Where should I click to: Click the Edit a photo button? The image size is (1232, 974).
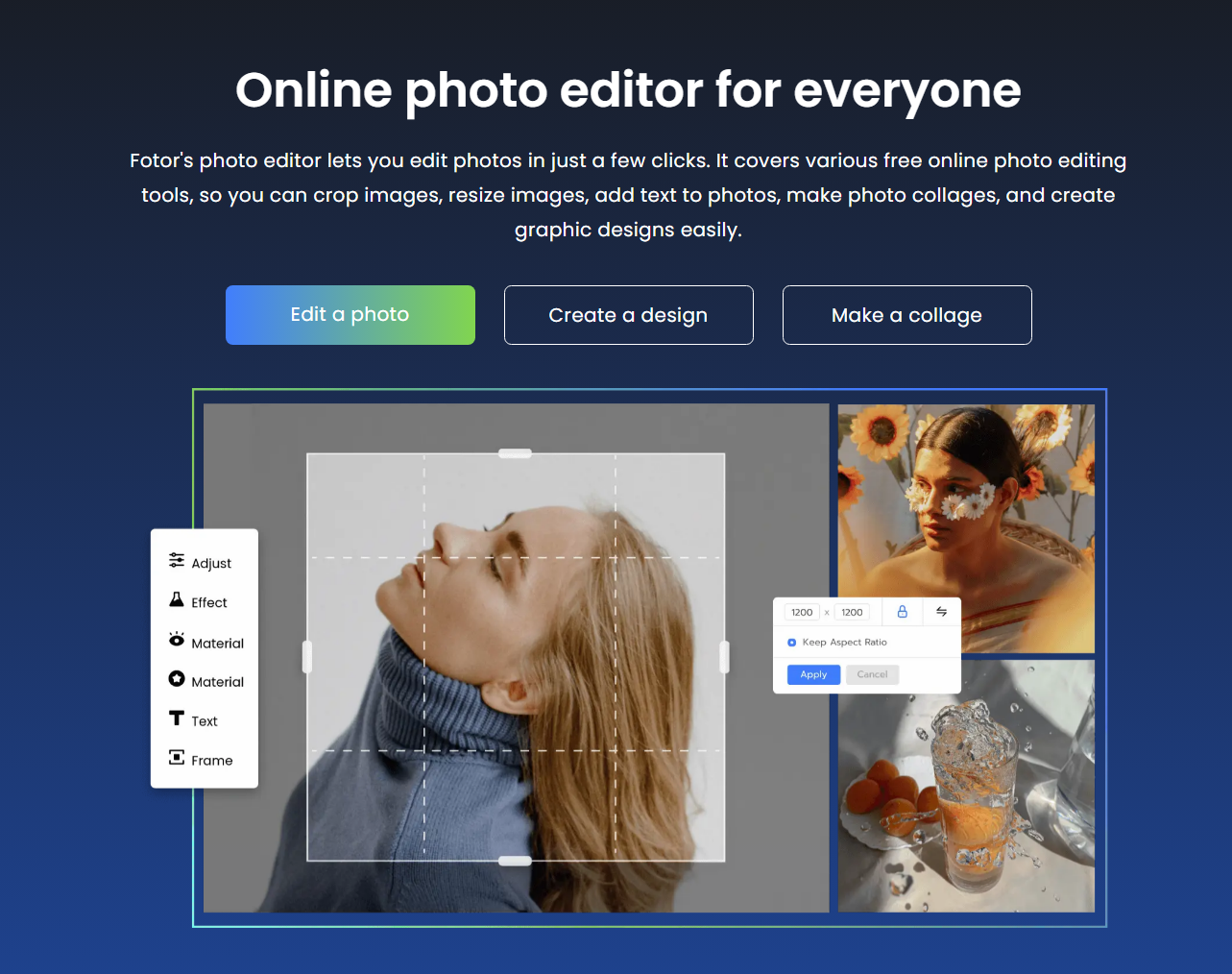350,315
